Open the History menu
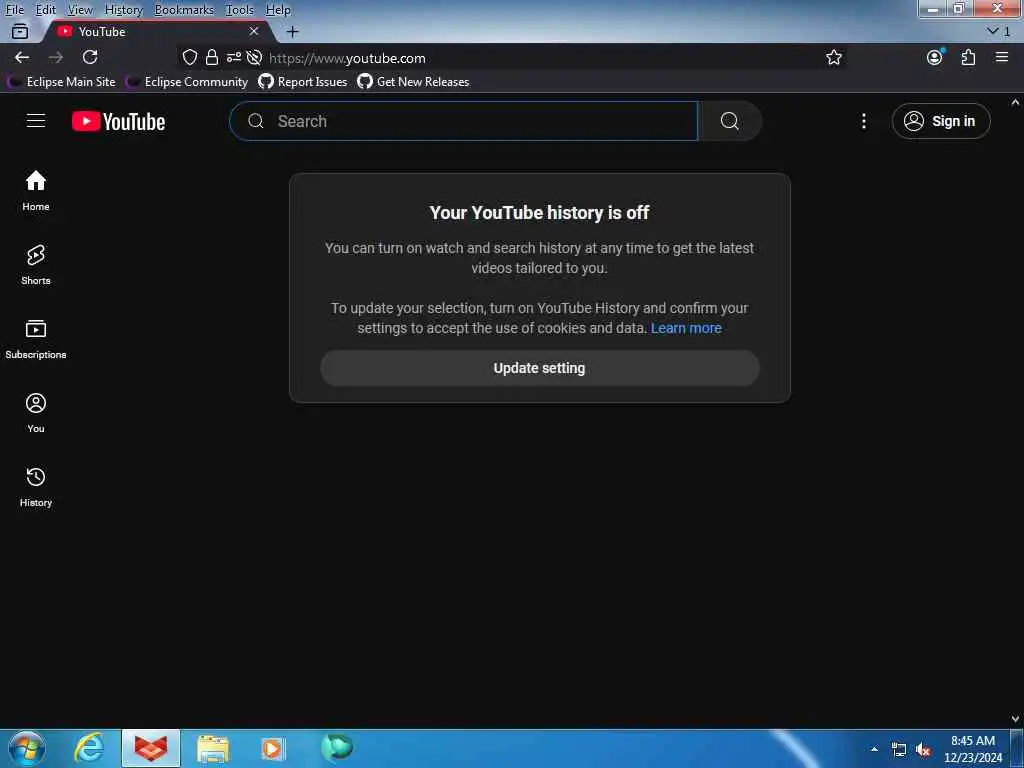 (x=123, y=10)
